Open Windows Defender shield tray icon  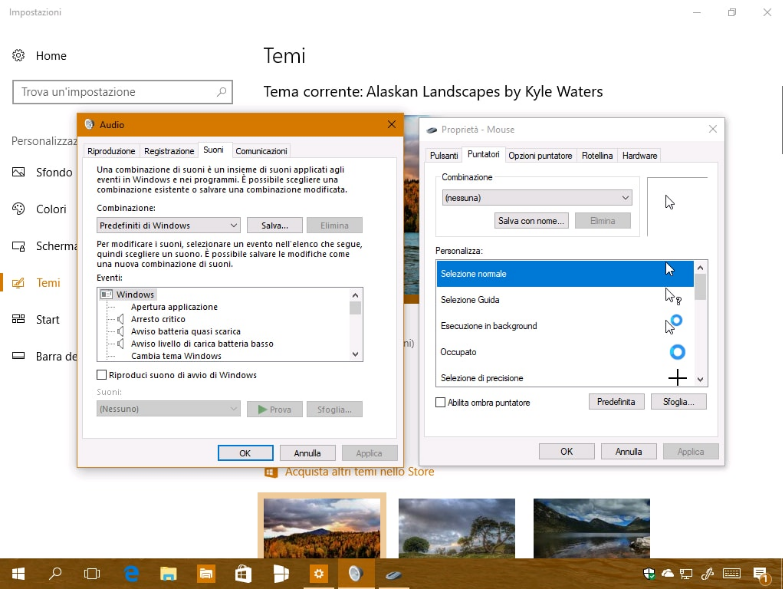pos(649,574)
